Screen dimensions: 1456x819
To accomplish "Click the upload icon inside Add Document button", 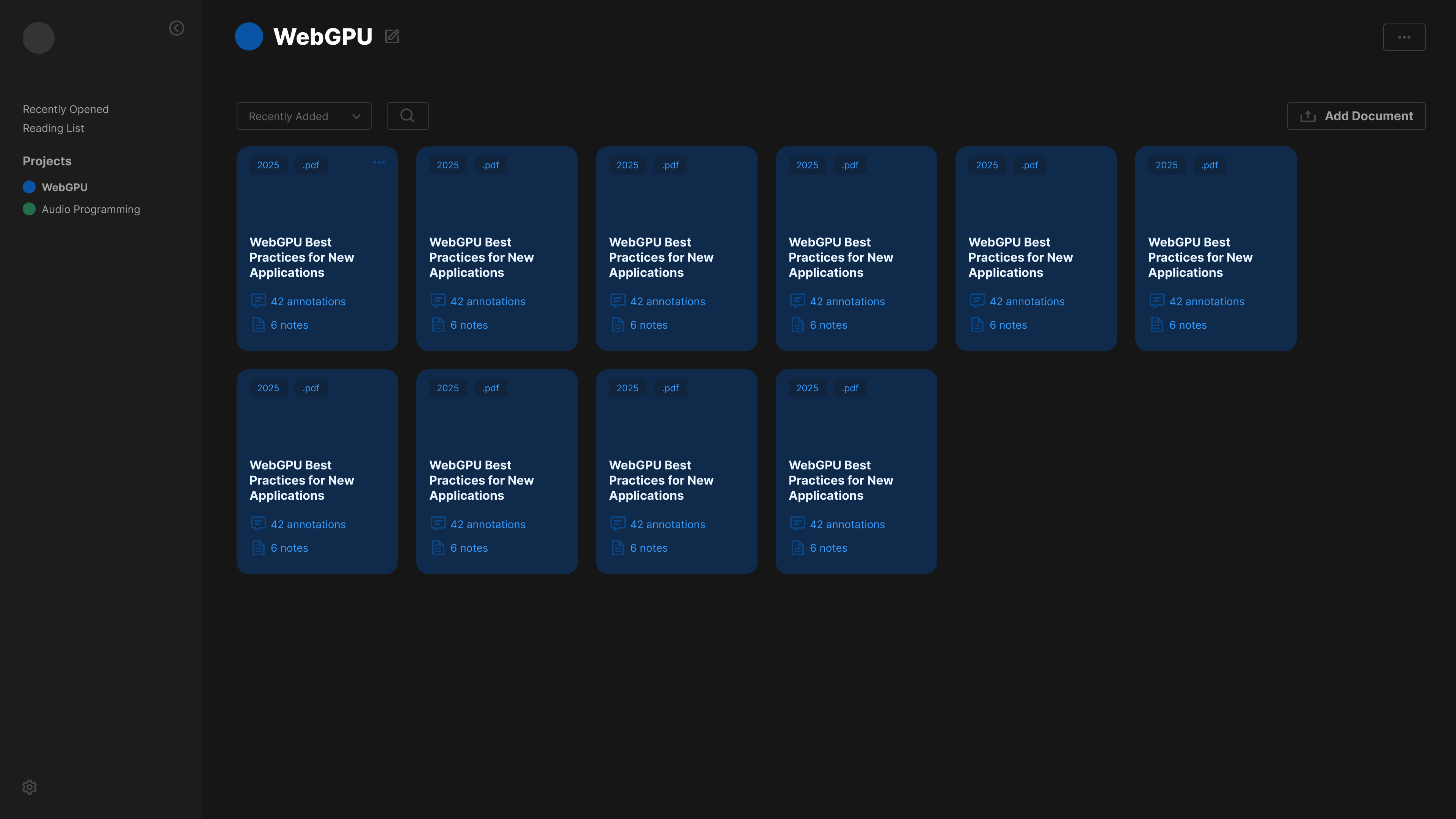I will [1308, 115].
